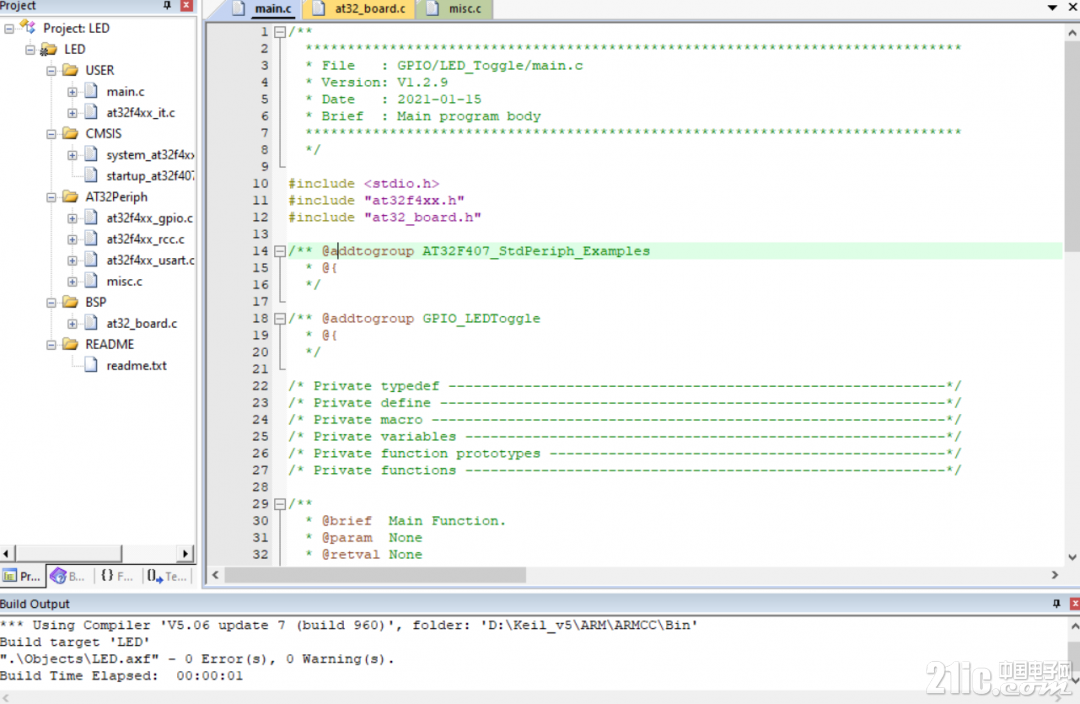Click project tree scroll left arrow

pyautogui.click(x=6, y=554)
